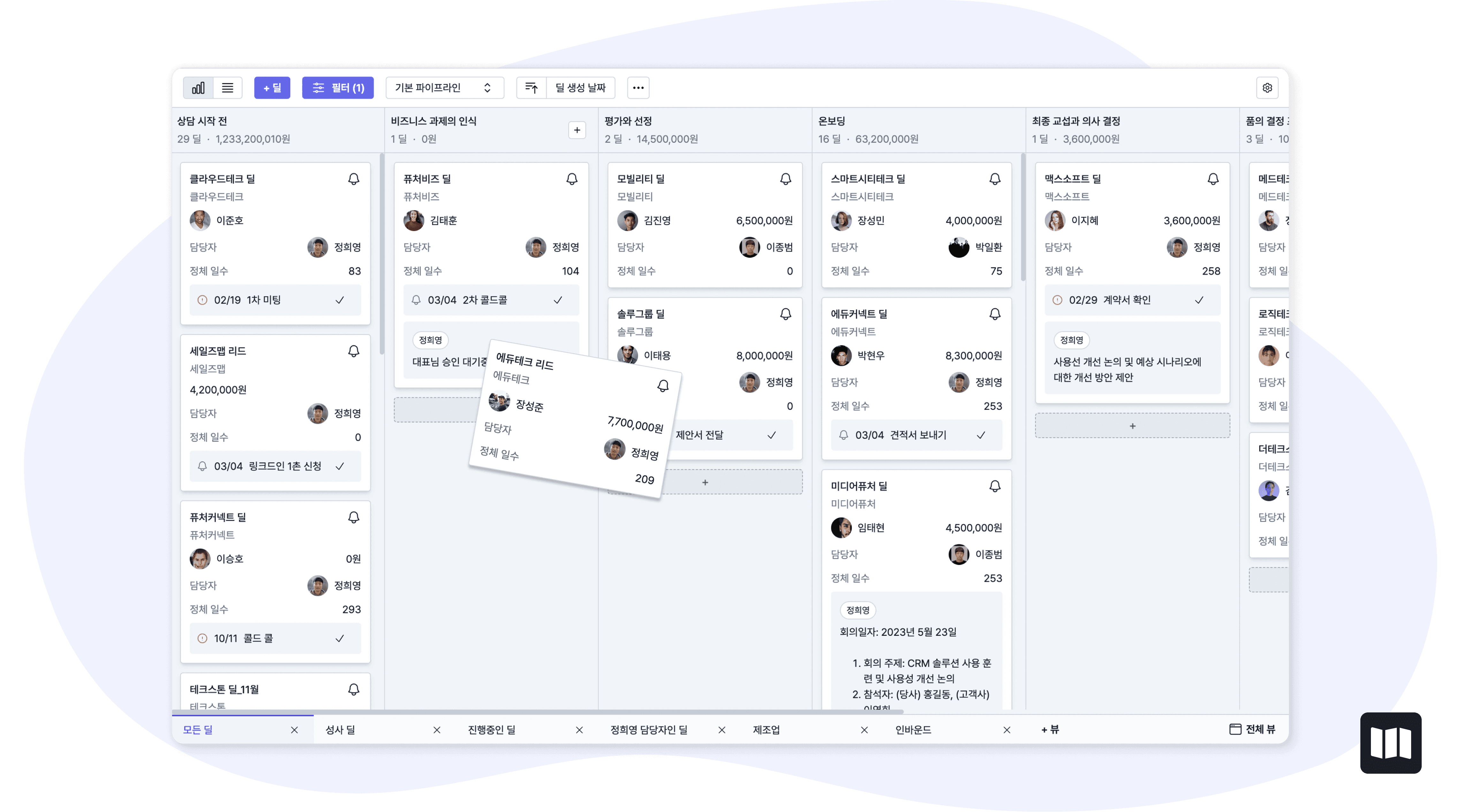Click the bell icon on '퓨처커넥트 딜' card

pyautogui.click(x=354, y=517)
